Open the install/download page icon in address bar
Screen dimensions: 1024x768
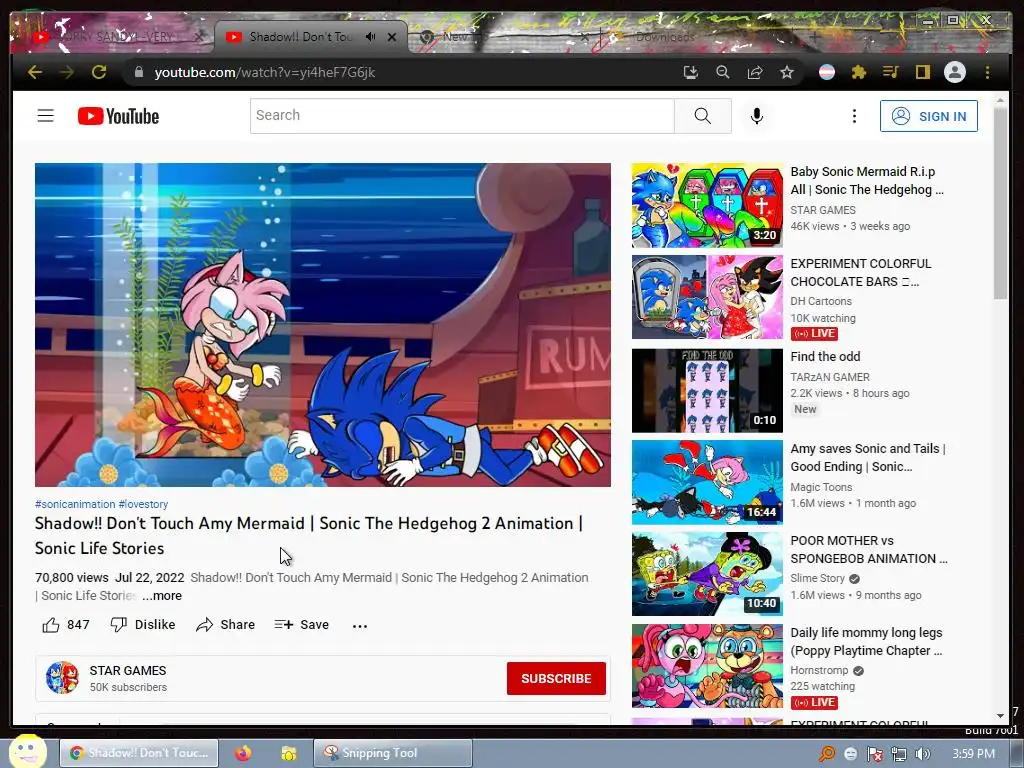point(690,72)
